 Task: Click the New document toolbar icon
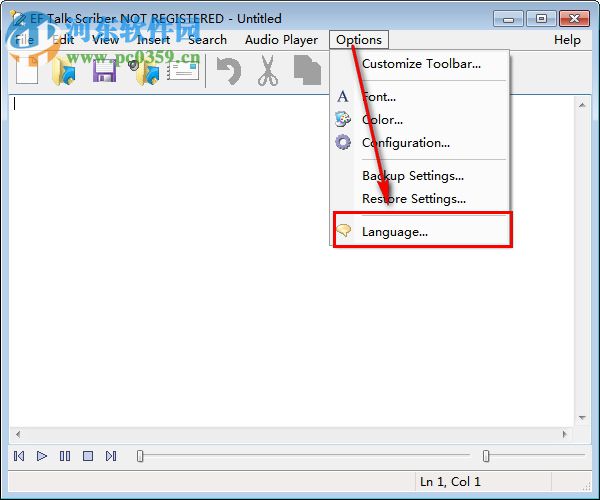27,70
